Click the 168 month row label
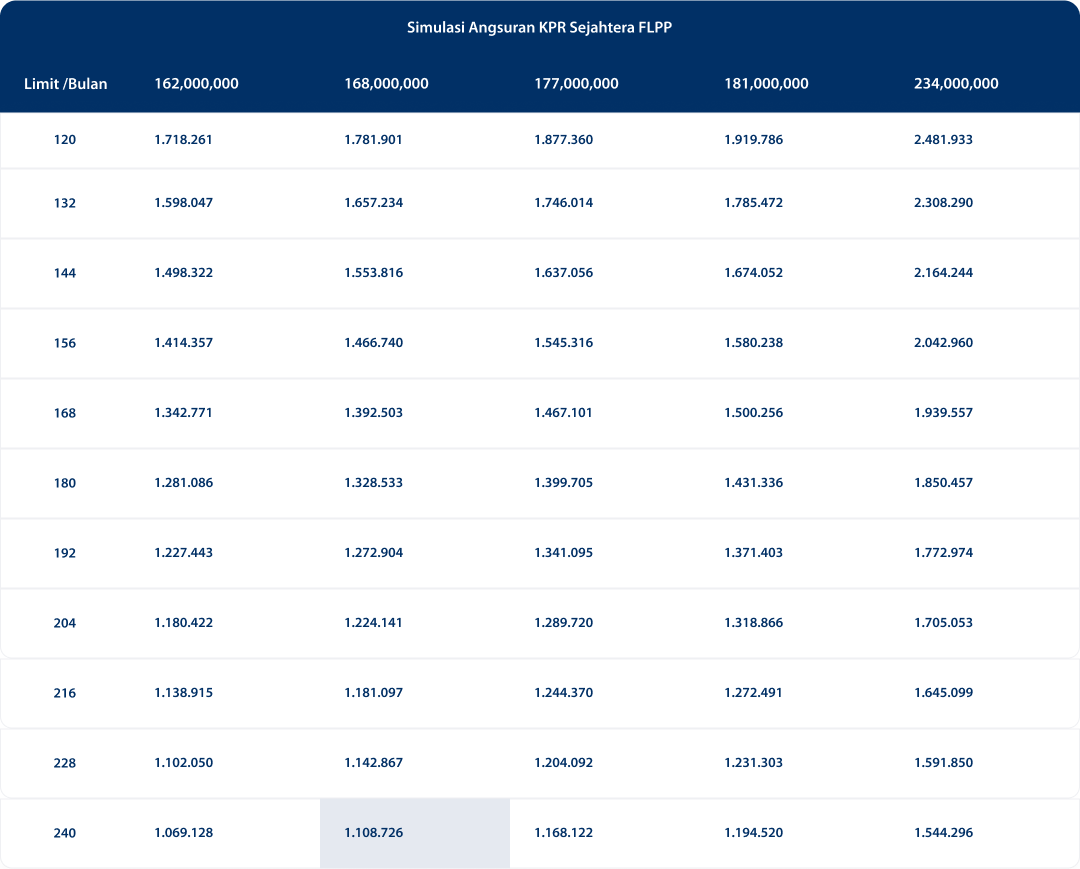1080x869 pixels. [x=65, y=413]
